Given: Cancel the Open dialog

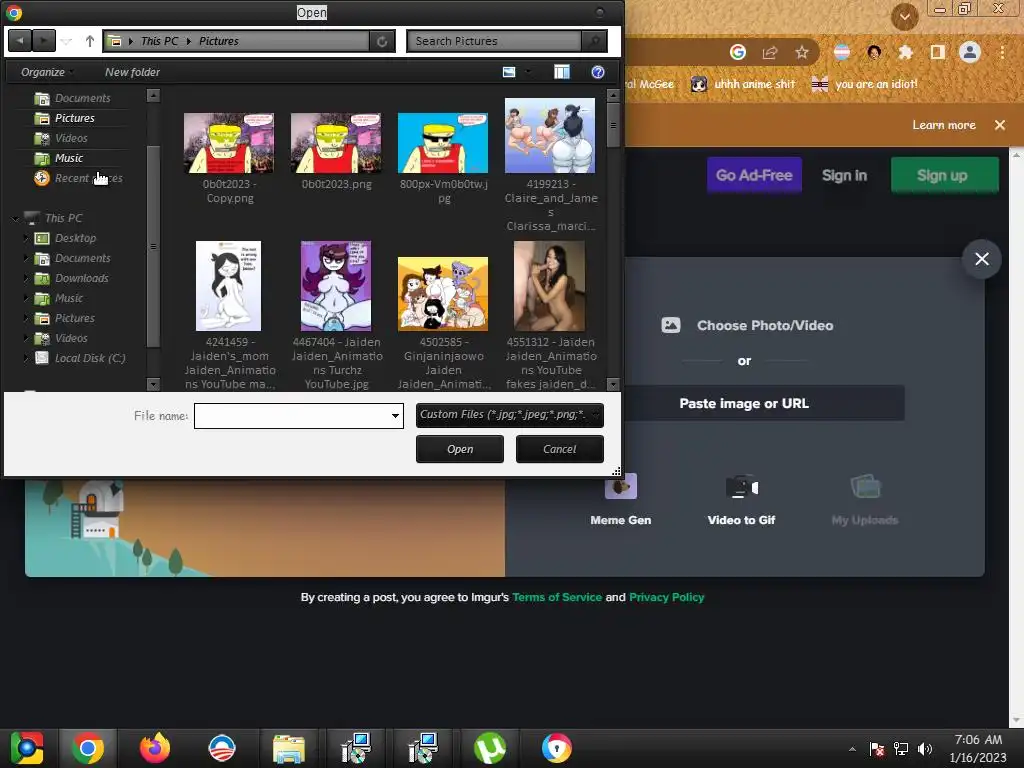Looking at the screenshot, I should (x=560, y=449).
